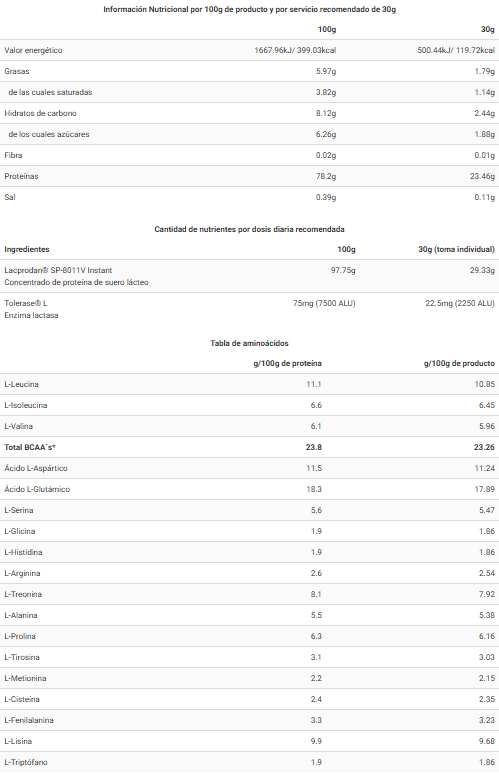The height and width of the screenshot is (774, 499).
Task: Click the Valor energético row label
Action: tap(33, 50)
